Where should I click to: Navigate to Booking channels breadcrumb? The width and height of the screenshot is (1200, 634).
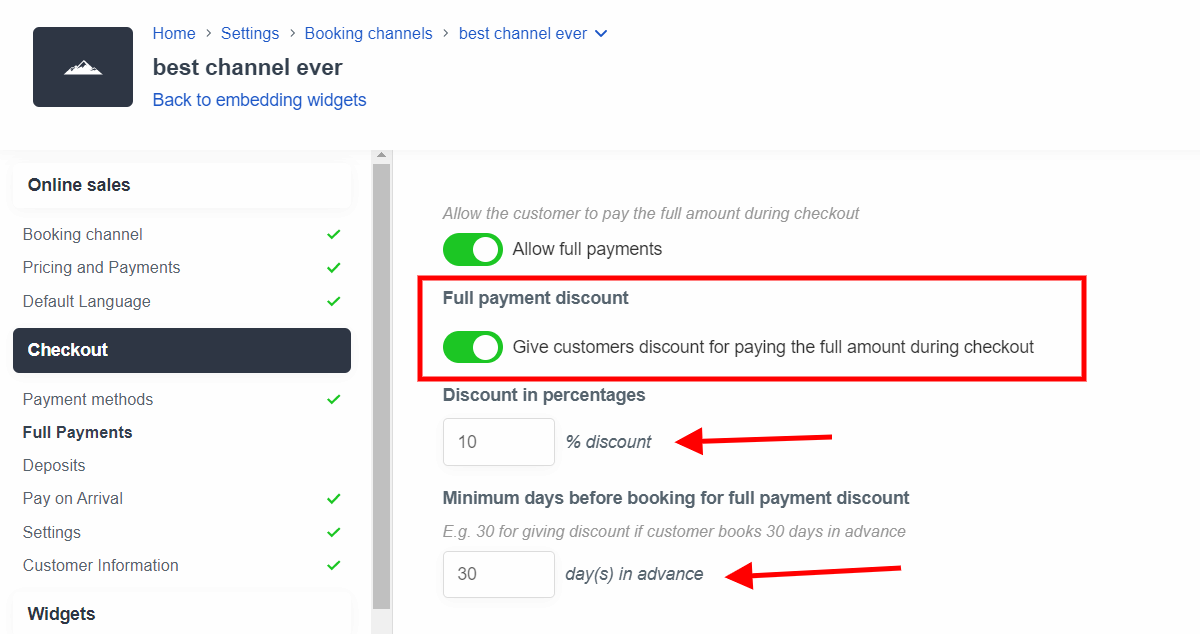tap(369, 33)
